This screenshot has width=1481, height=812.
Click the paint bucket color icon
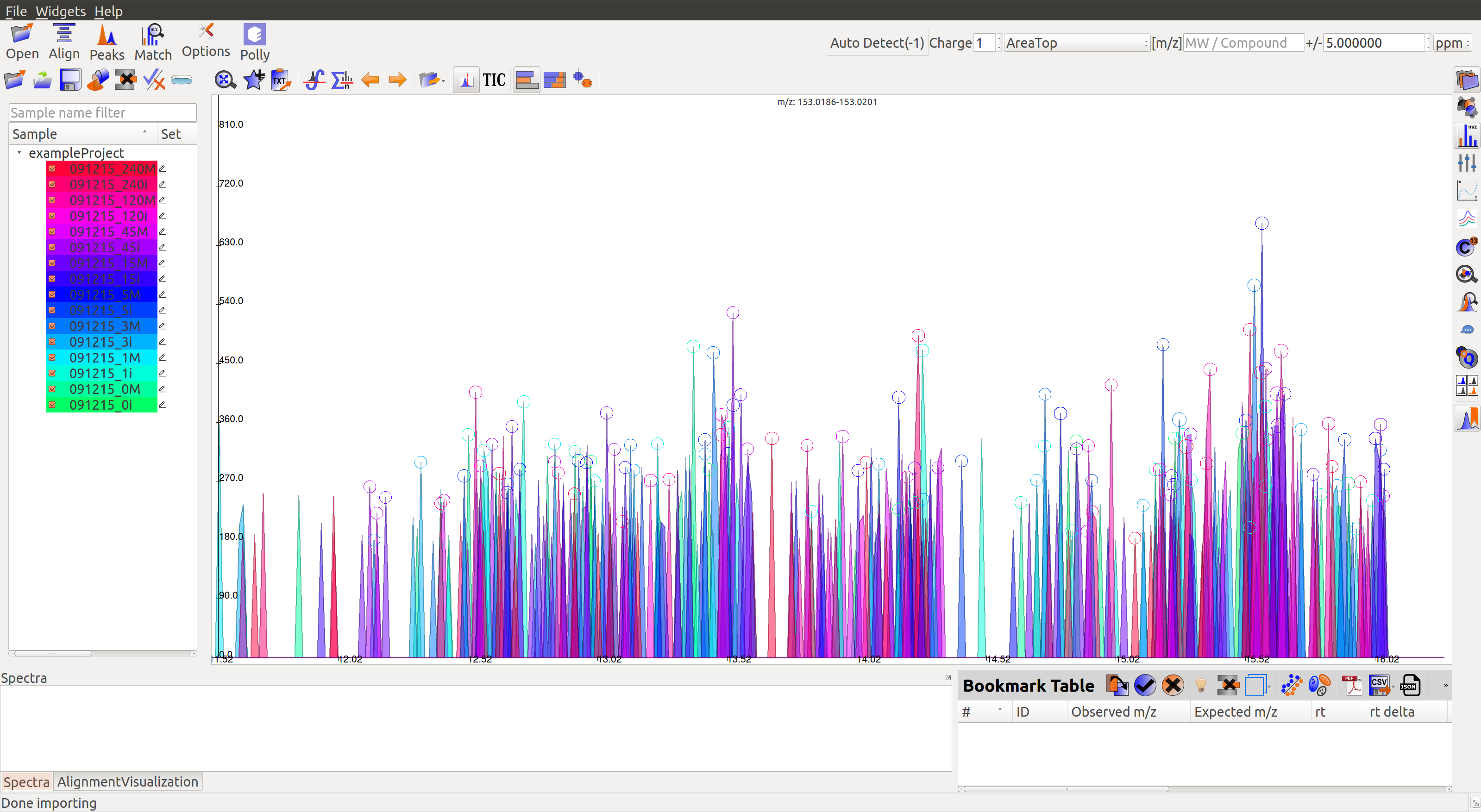click(98, 80)
